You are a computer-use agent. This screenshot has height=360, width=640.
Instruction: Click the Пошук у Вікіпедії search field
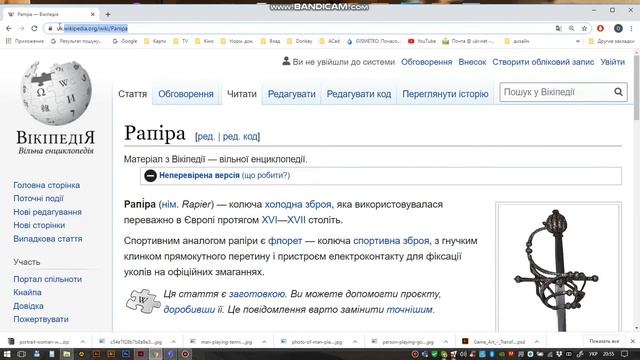pos(557,92)
